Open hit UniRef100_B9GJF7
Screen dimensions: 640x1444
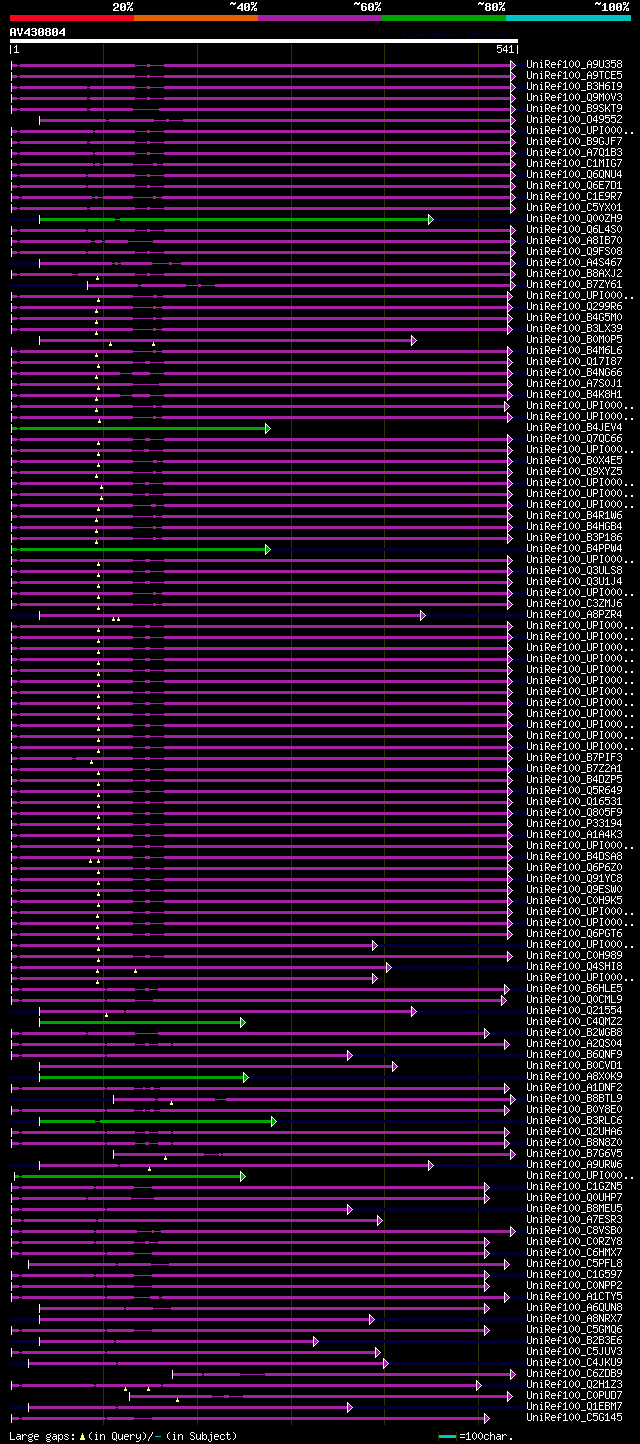(574, 141)
